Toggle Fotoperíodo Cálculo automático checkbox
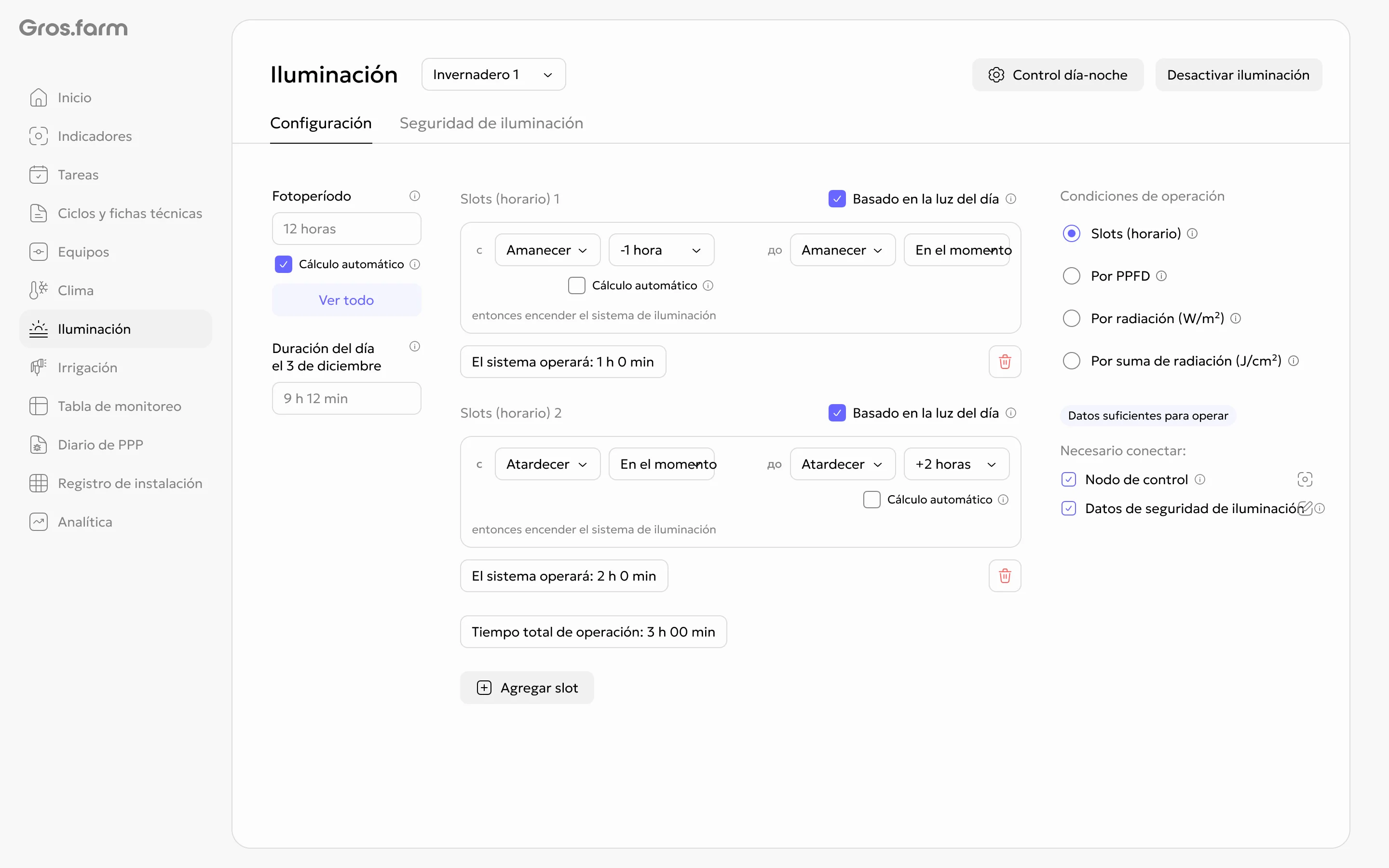The image size is (1389, 868). 283,264
